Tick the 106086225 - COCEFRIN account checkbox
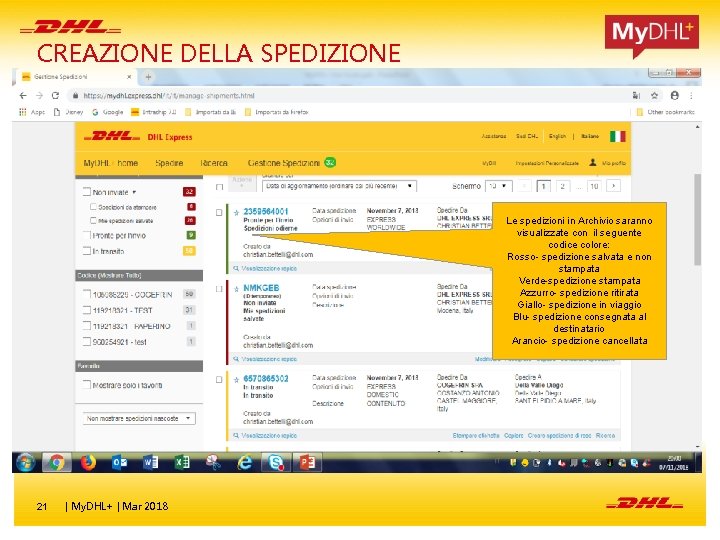Image resolution: width=720 pixels, height=540 pixels. click(86, 294)
